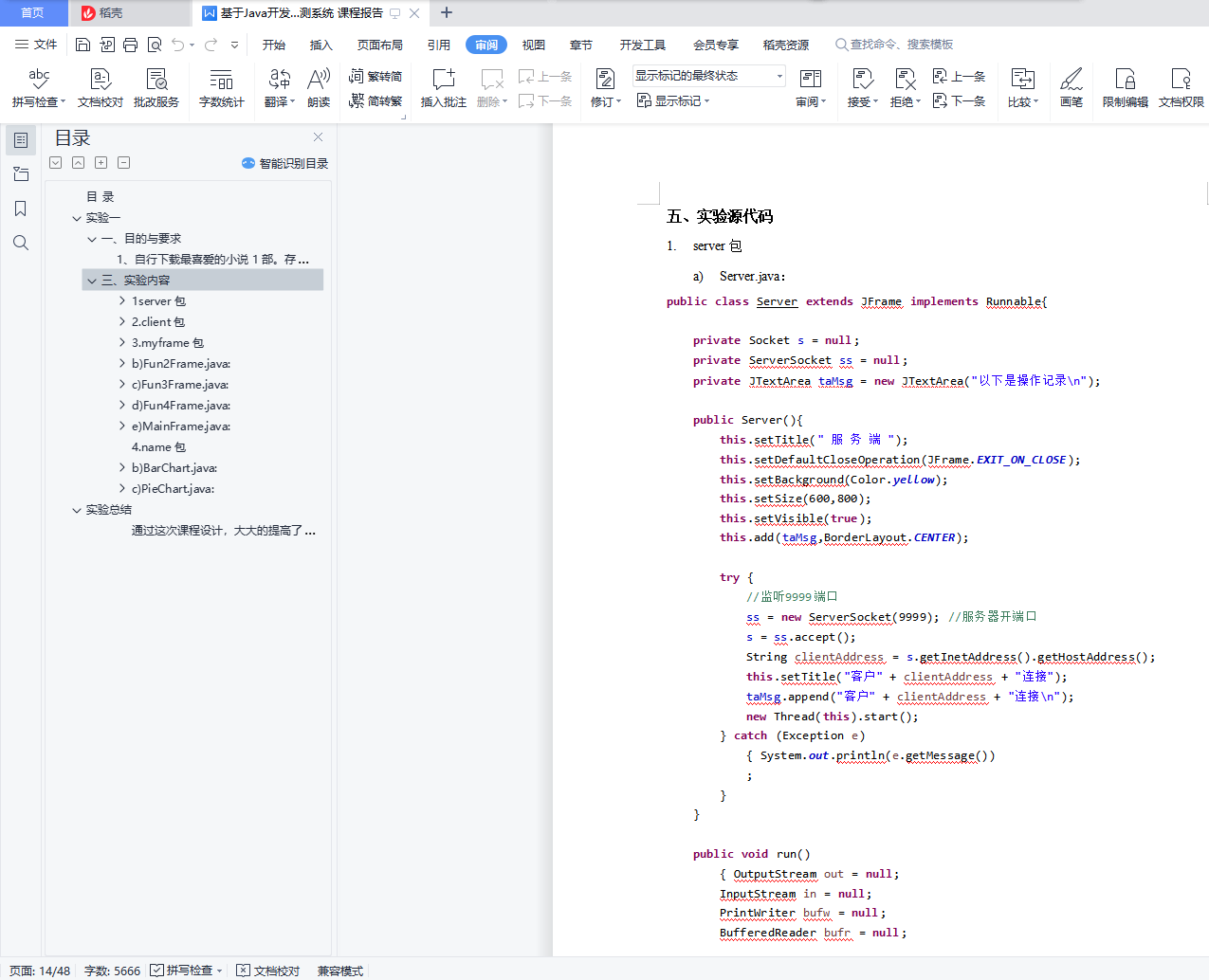Select b)BarChart.java: in the outline
This screenshot has width=1209, height=980.
pyautogui.click(x=174, y=468)
